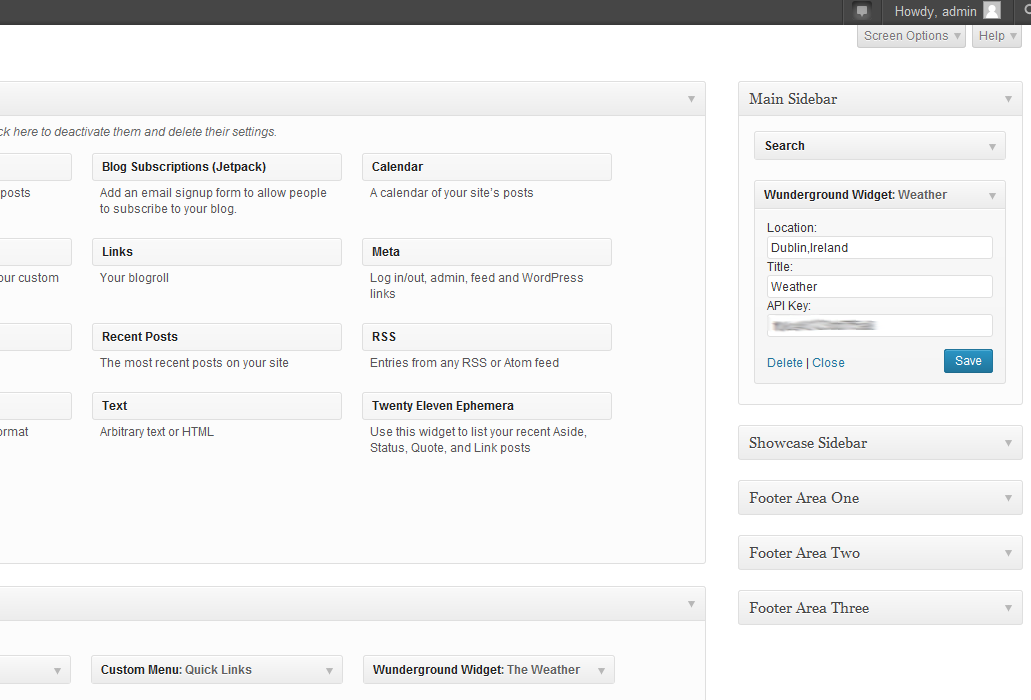
Task: Click the admin user avatar icon
Action: pos(991,11)
